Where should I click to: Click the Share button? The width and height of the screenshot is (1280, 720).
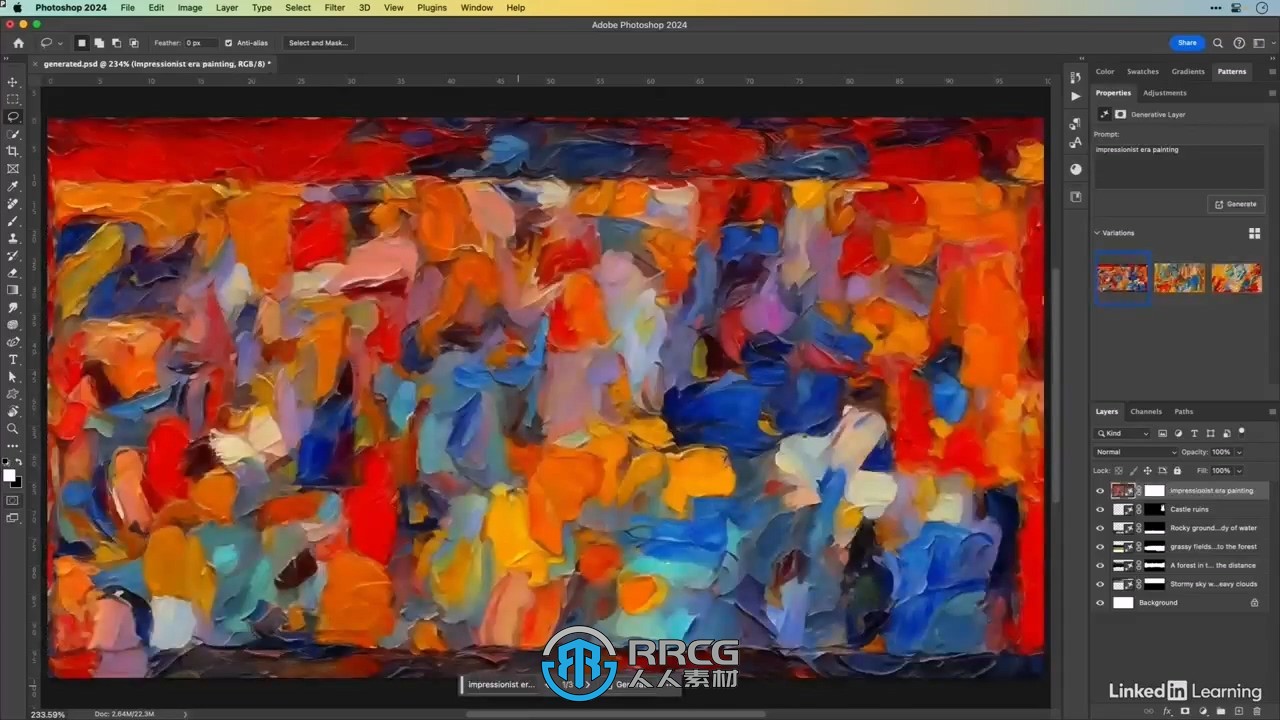(x=1187, y=43)
